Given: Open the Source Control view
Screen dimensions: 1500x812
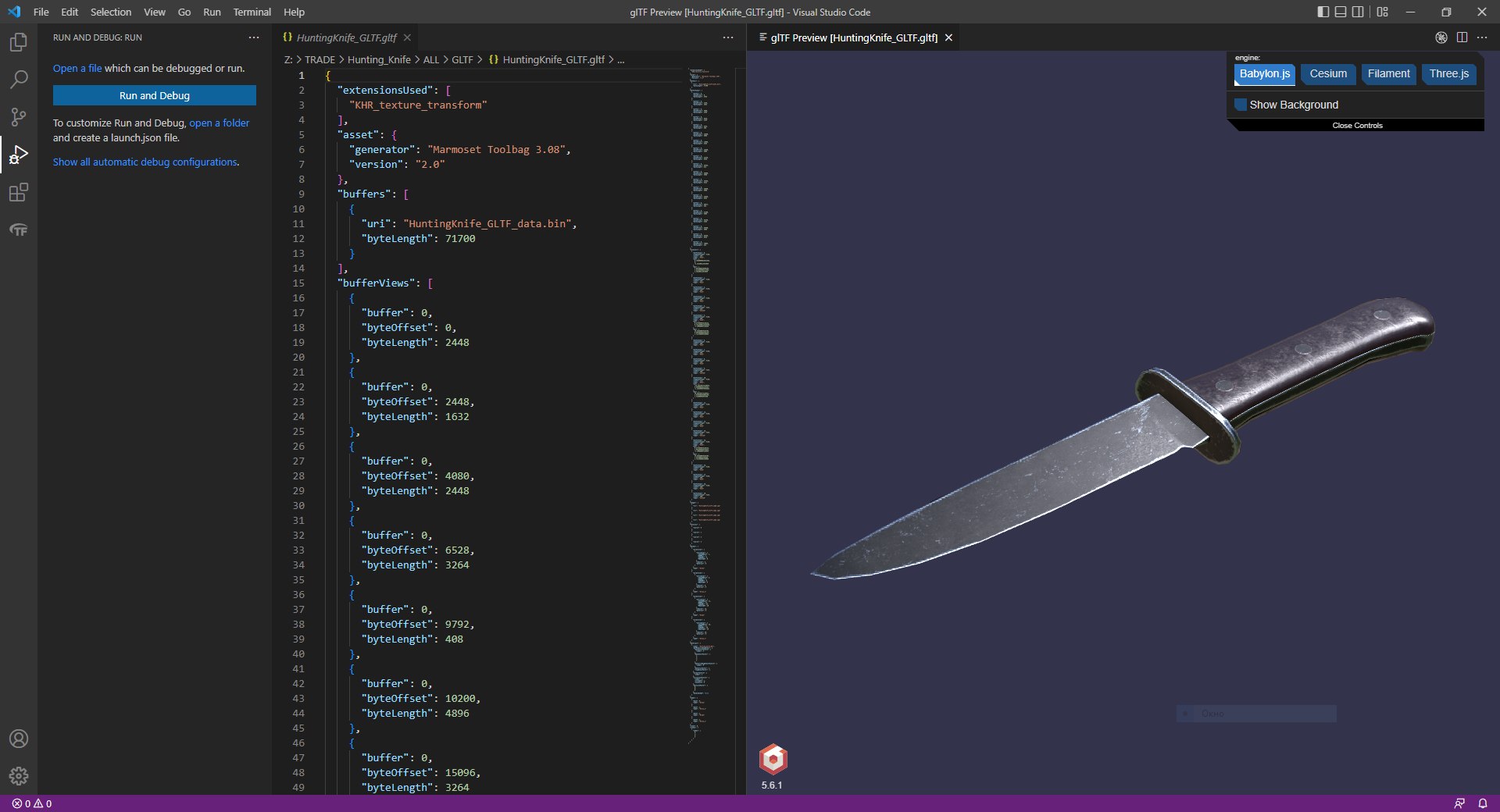Looking at the screenshot, I should [19, 117].
